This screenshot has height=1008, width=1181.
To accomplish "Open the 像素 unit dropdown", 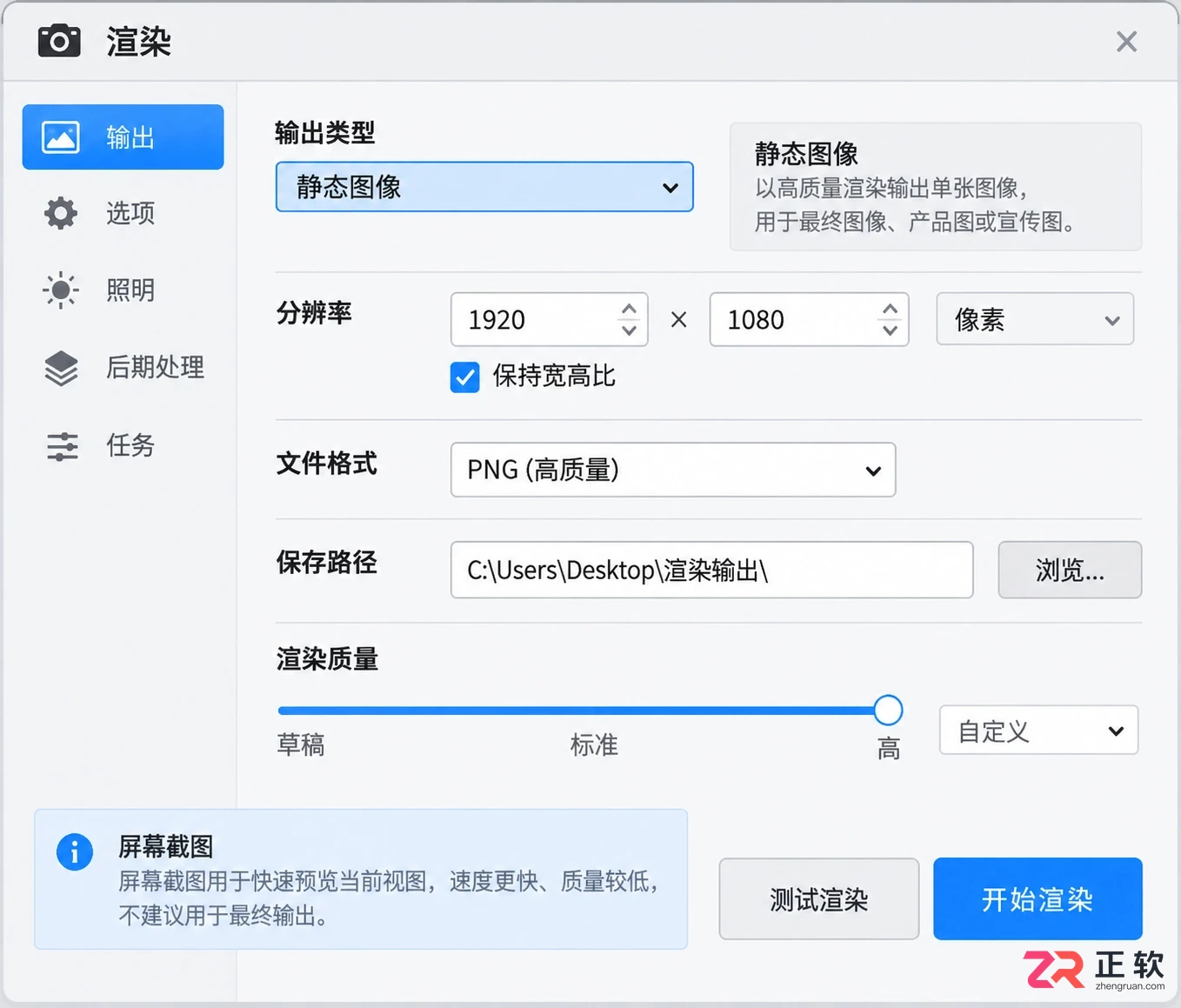I will (x=1035, y=319).
